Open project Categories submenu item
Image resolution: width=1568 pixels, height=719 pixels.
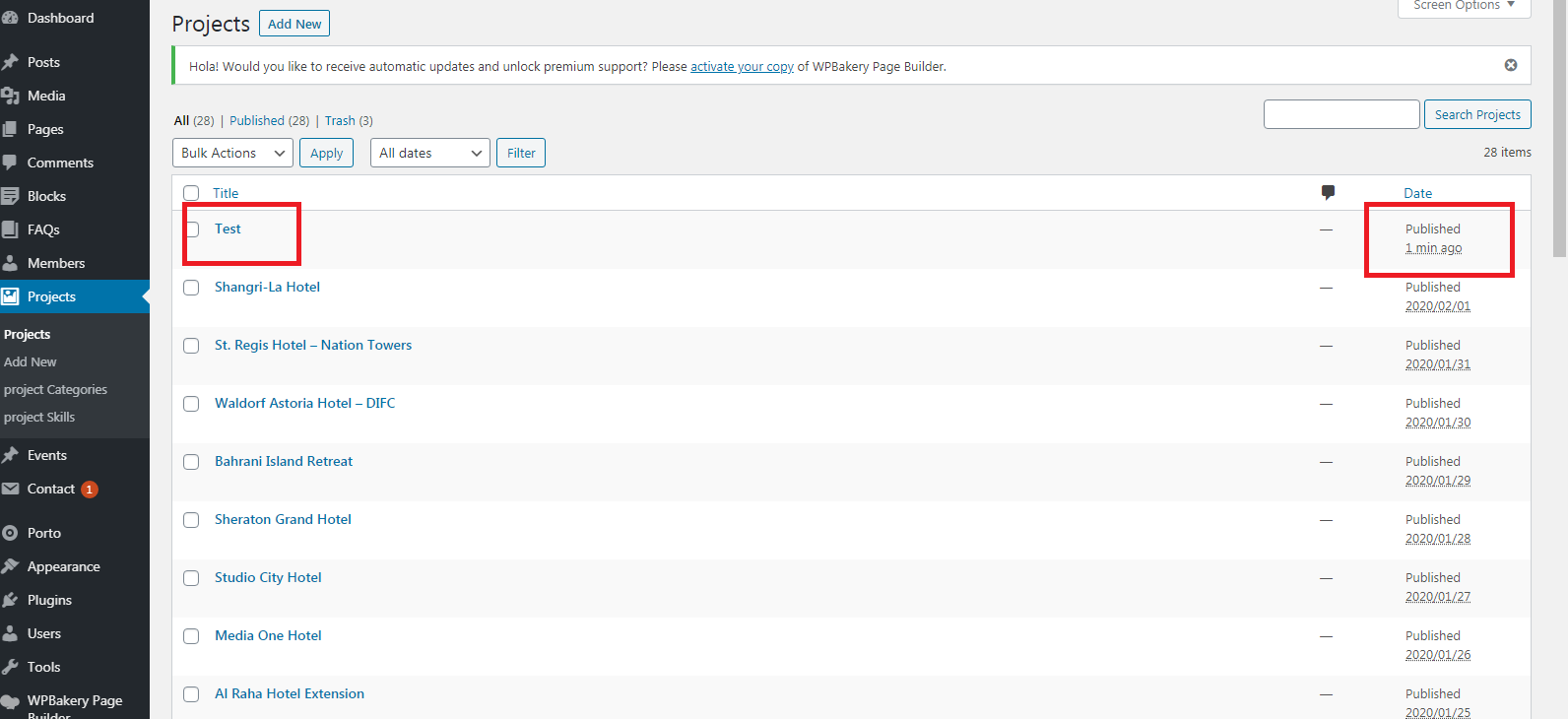(x=55, y=389)
